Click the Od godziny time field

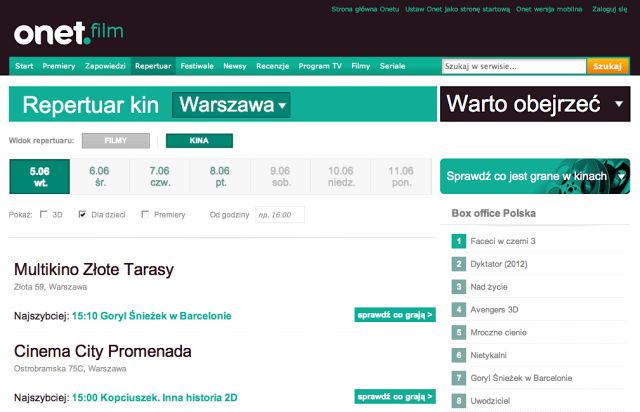[280, 215]
